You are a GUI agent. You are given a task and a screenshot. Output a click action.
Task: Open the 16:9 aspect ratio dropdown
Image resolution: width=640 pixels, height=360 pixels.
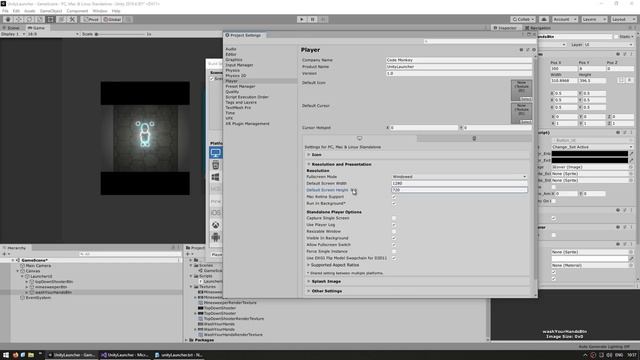click(x=53, y=34)
